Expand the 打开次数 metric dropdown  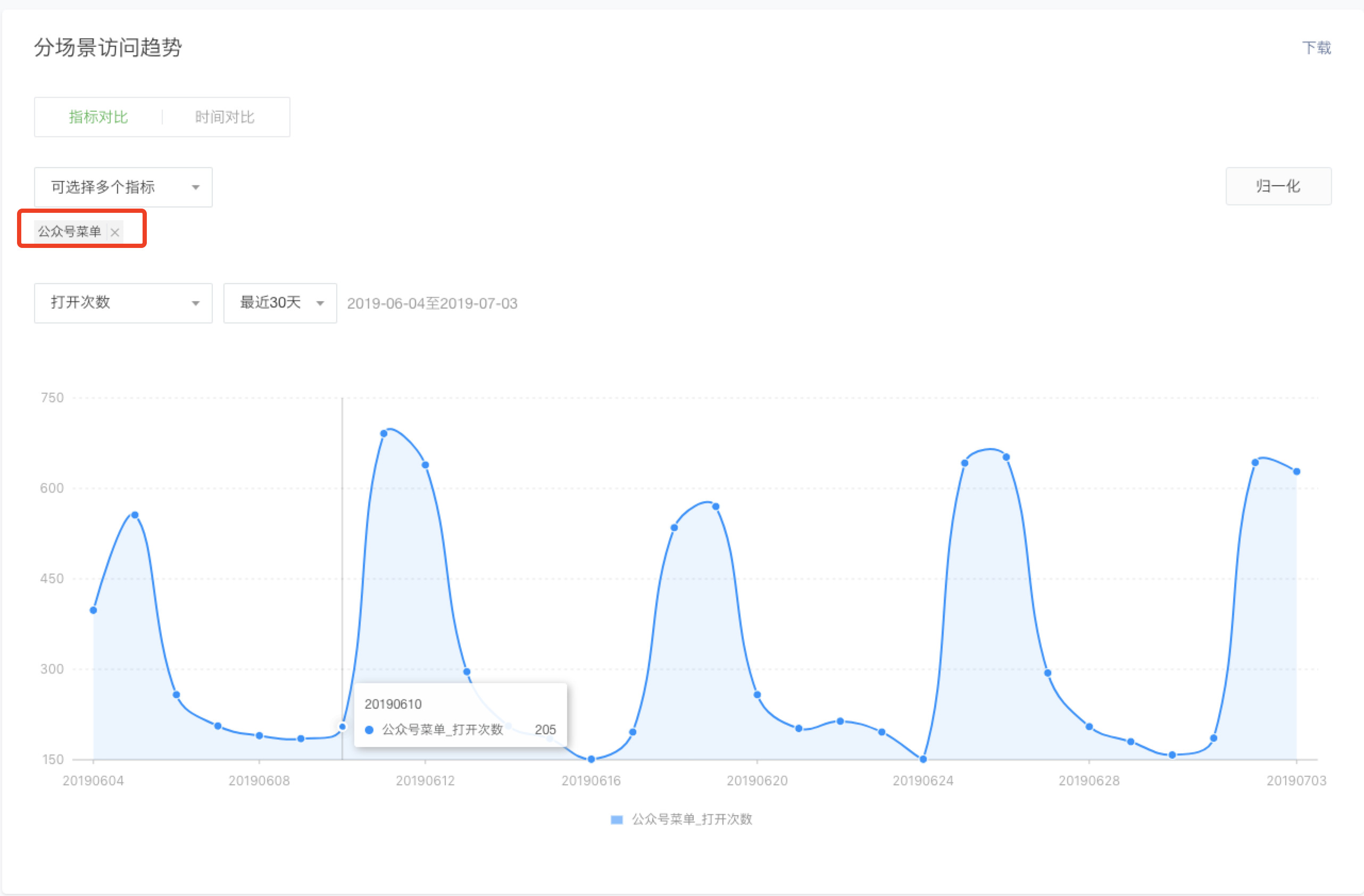click(123, 303)
